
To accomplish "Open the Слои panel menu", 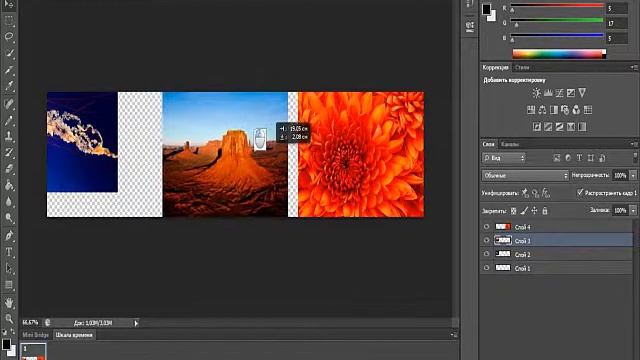I will [634, 144].
